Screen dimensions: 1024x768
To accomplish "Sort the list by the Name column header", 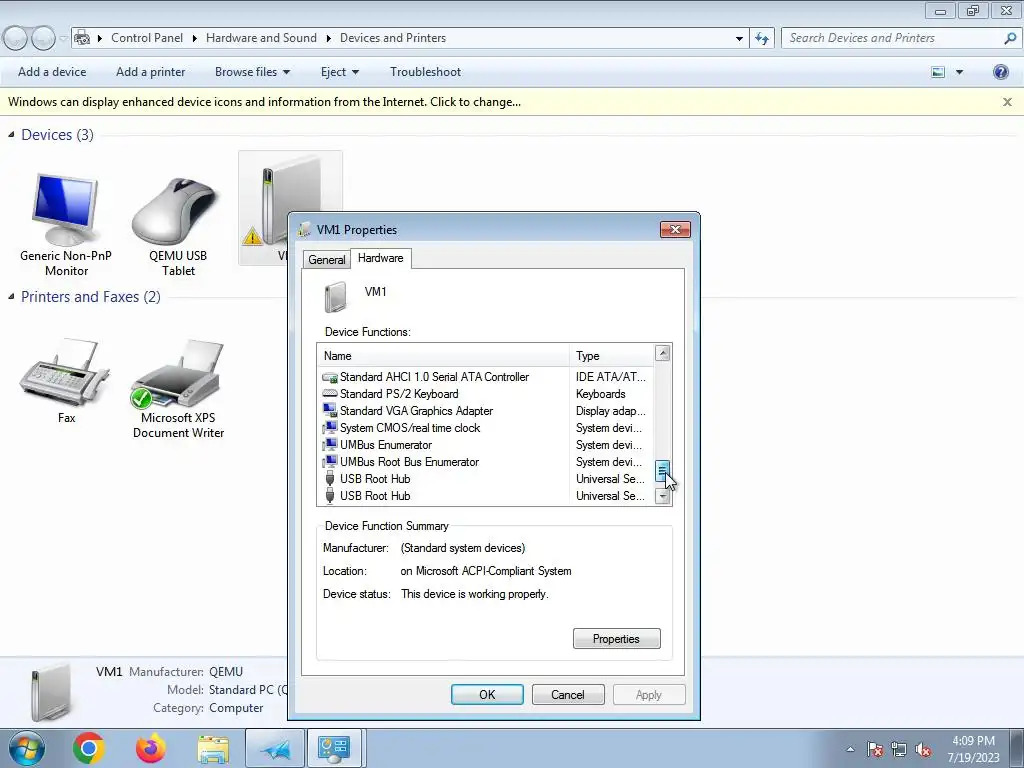I will tap(443, 356).
